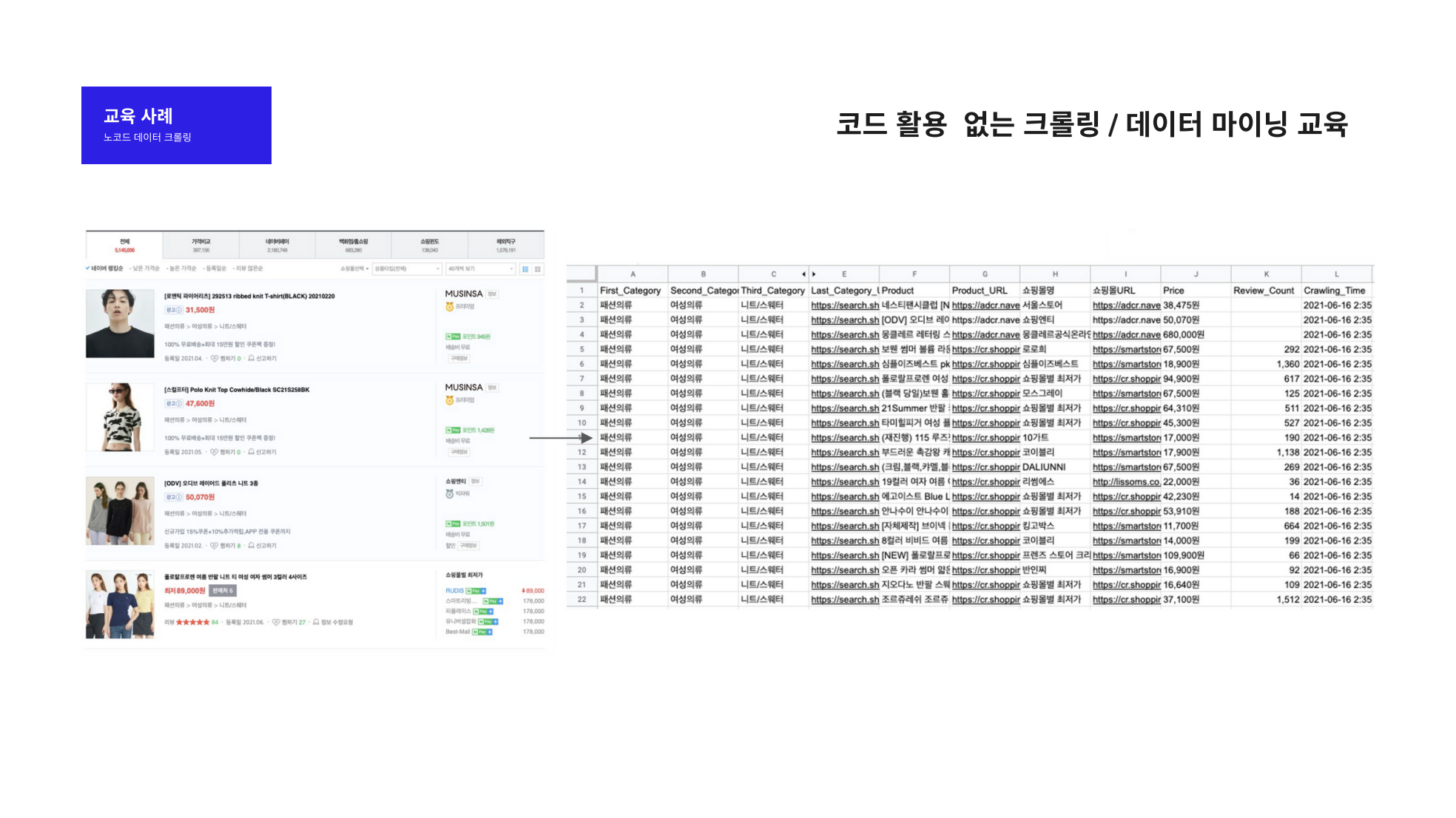Image resolution: width=1456 pixels, height=818 pixels.
Task: Click the blue 교육 사례 title box
Action: coord(176,125)
